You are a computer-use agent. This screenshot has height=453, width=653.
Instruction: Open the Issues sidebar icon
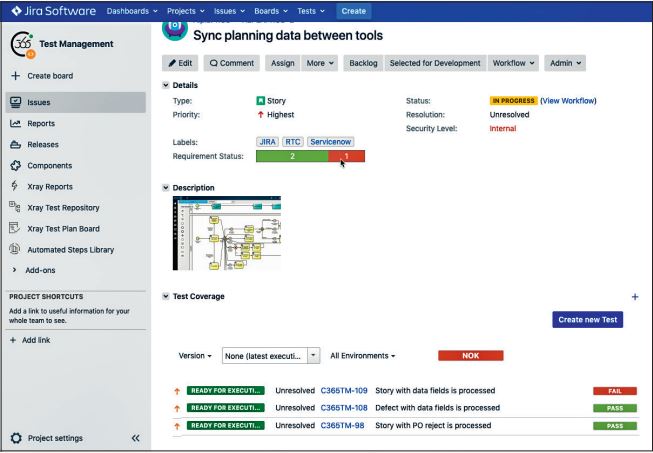click(17, 101)
